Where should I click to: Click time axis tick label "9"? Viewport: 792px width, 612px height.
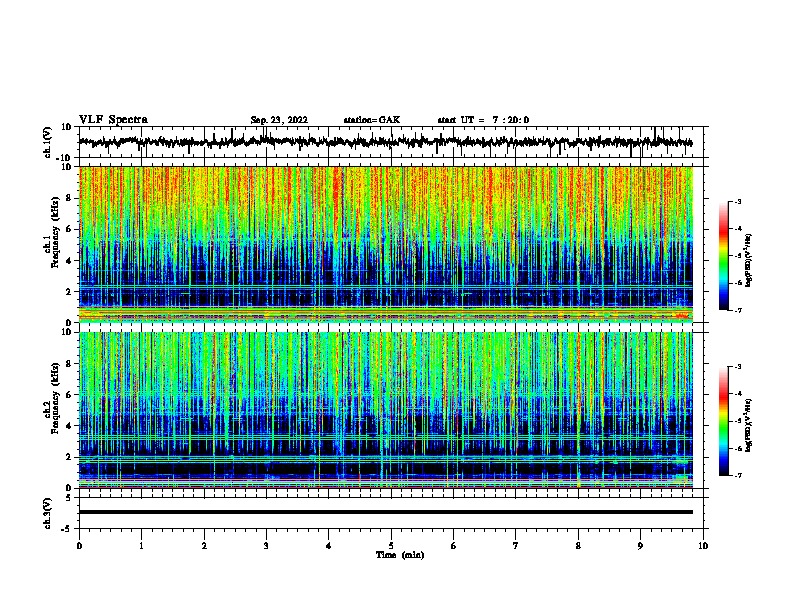coord(640,545)
